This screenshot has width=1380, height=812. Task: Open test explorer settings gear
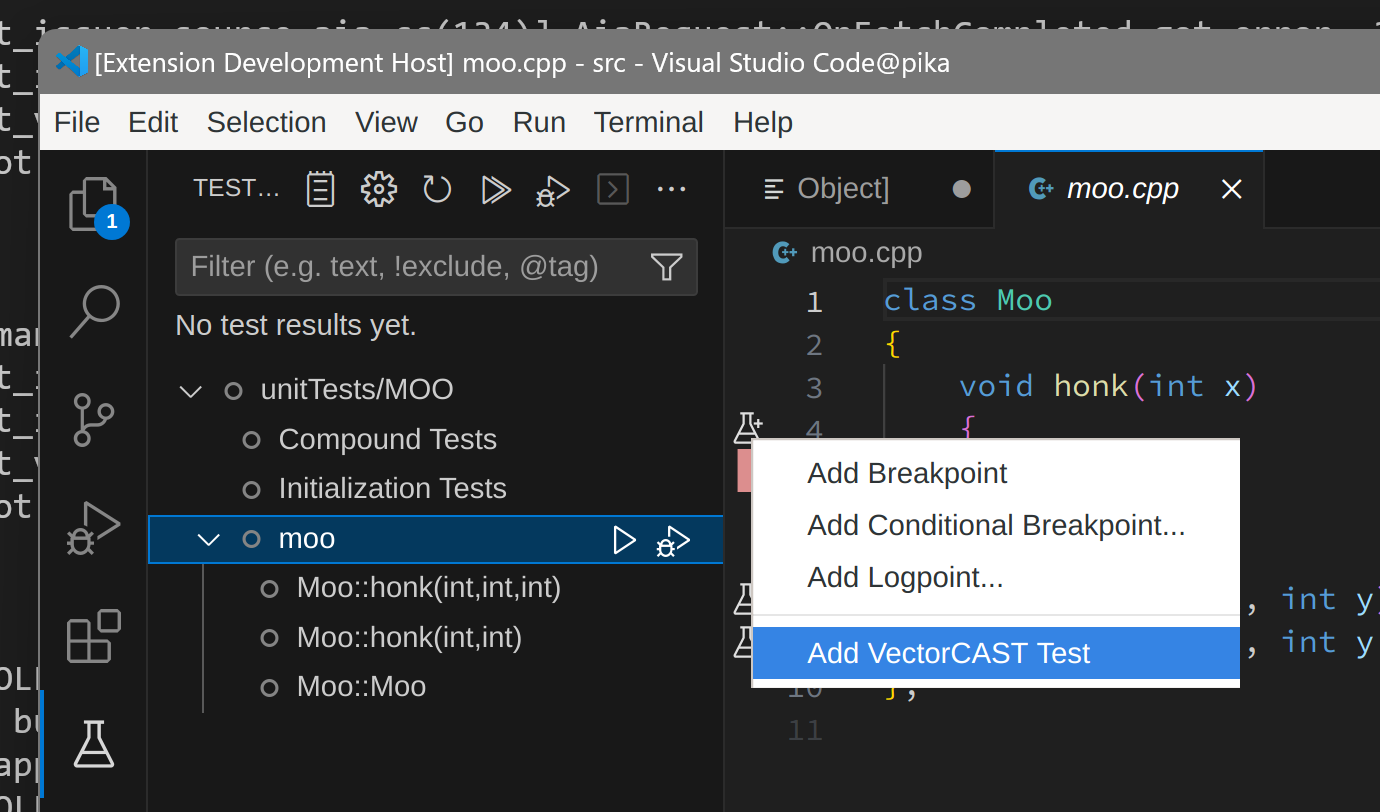[378, 188]
